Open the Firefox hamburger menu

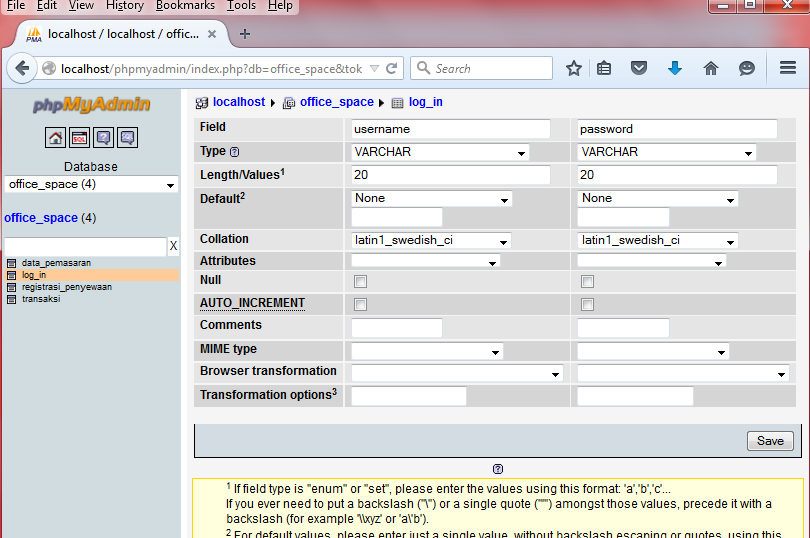[788, 68]
